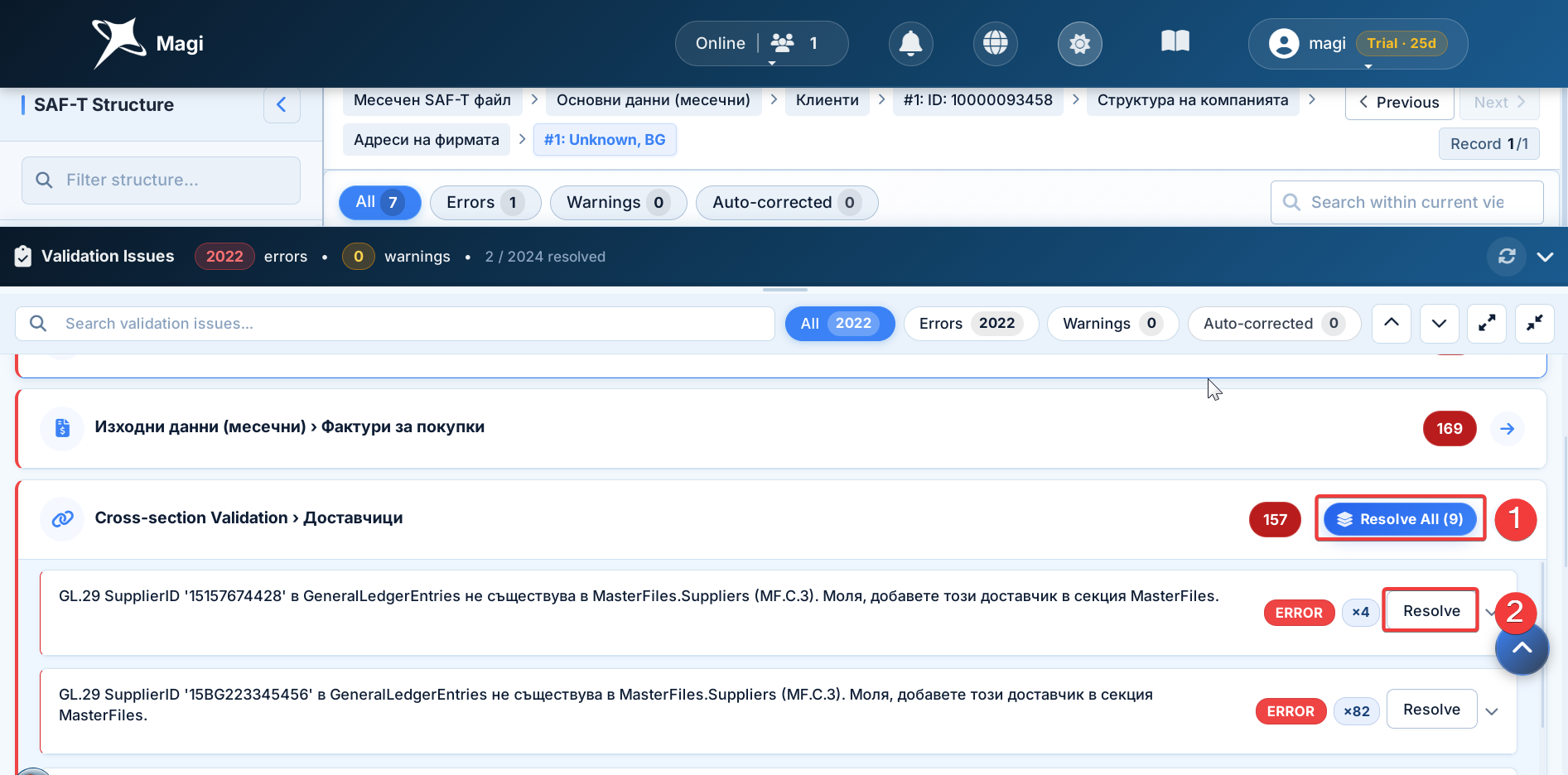Open Месечен SAF-T файл breadcrumb
Viewport: 1568px width, 775px height.
(x=432, y=100)
